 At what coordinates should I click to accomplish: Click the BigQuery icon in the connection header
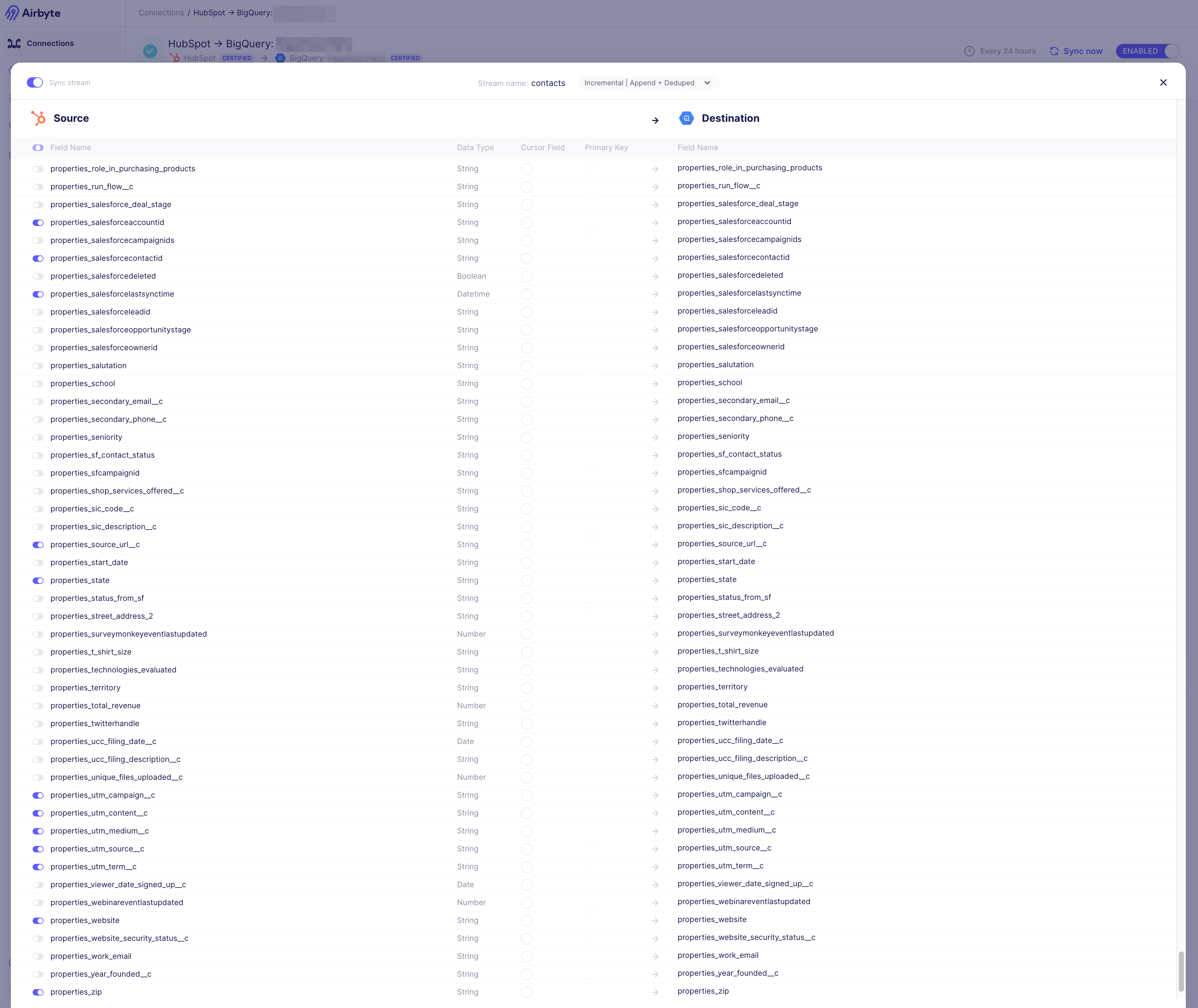click(280, 58)
